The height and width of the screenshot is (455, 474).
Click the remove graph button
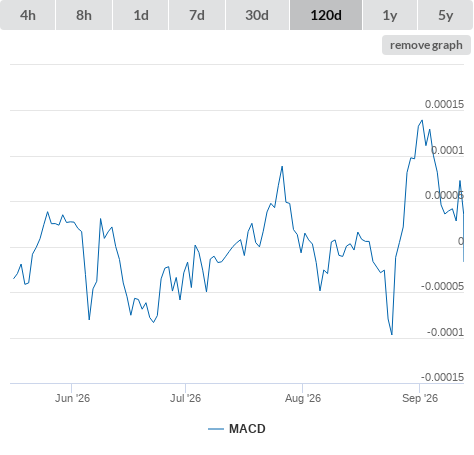point(426,45)
